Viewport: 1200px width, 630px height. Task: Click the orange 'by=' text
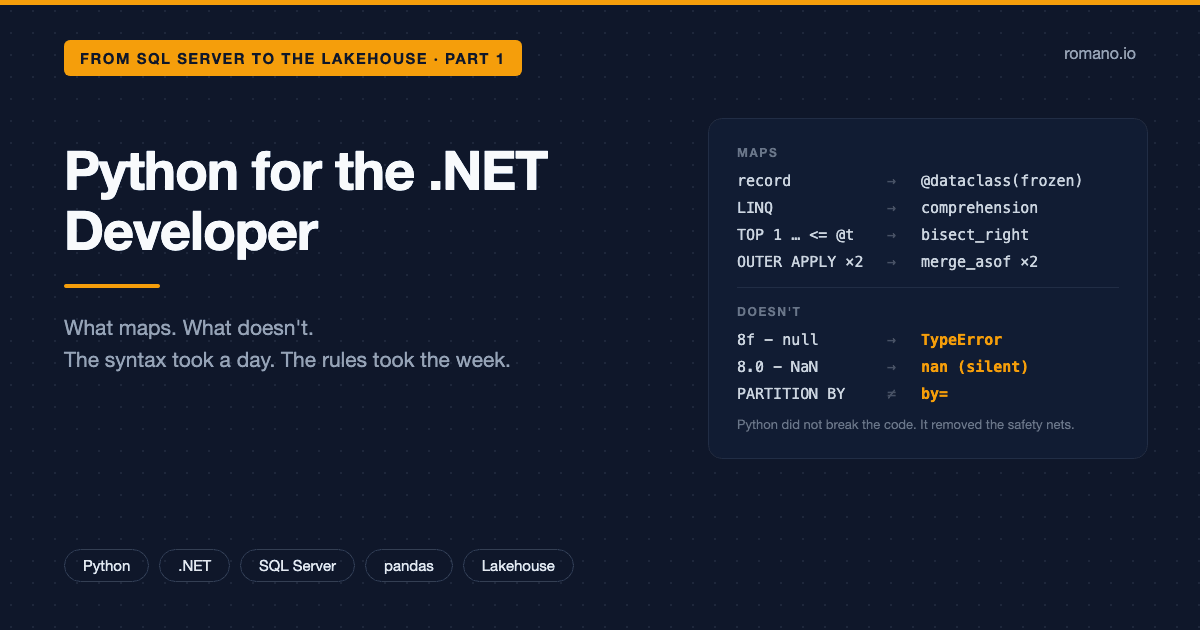tap(934, 394)
